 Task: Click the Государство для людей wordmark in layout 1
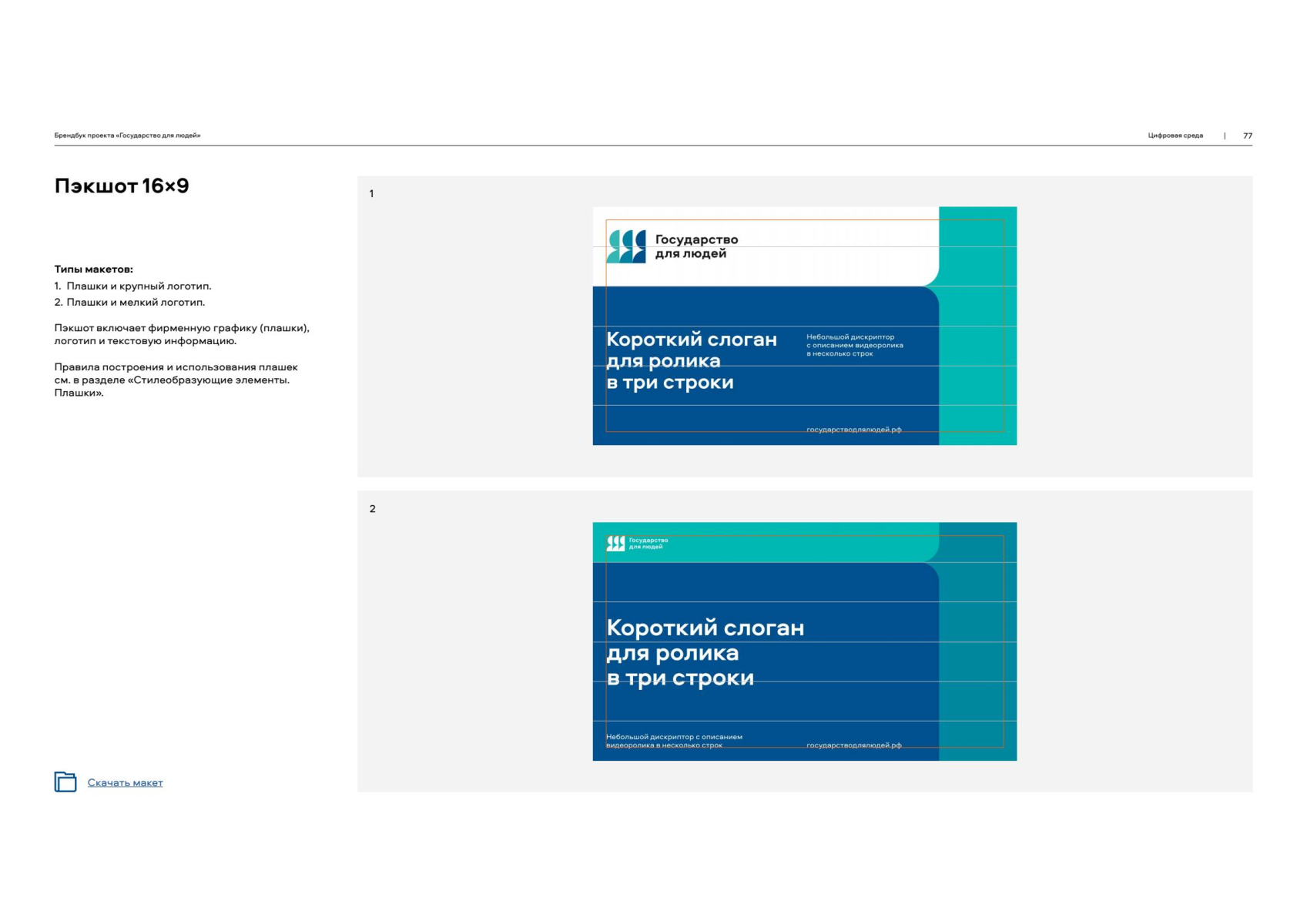coord(696,246)
